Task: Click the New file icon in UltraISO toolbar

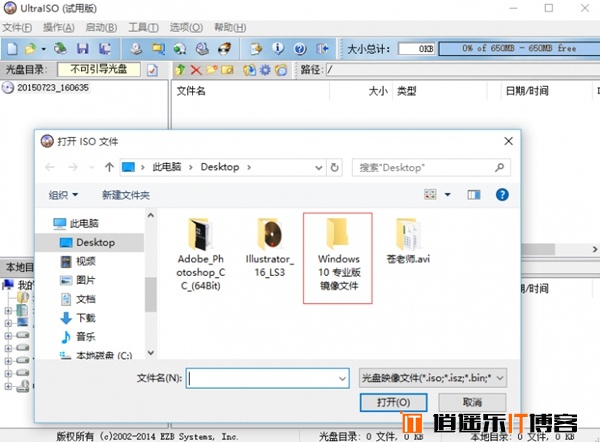Action: point(12,49)
